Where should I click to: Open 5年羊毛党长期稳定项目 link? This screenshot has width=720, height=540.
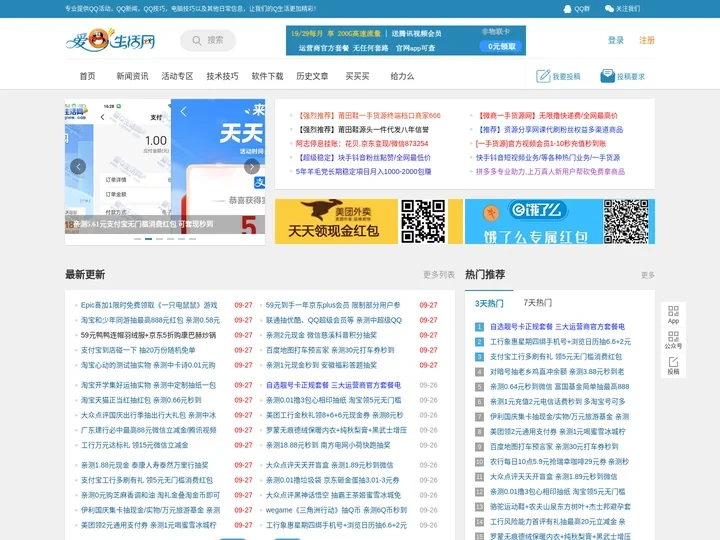(363, 171)
